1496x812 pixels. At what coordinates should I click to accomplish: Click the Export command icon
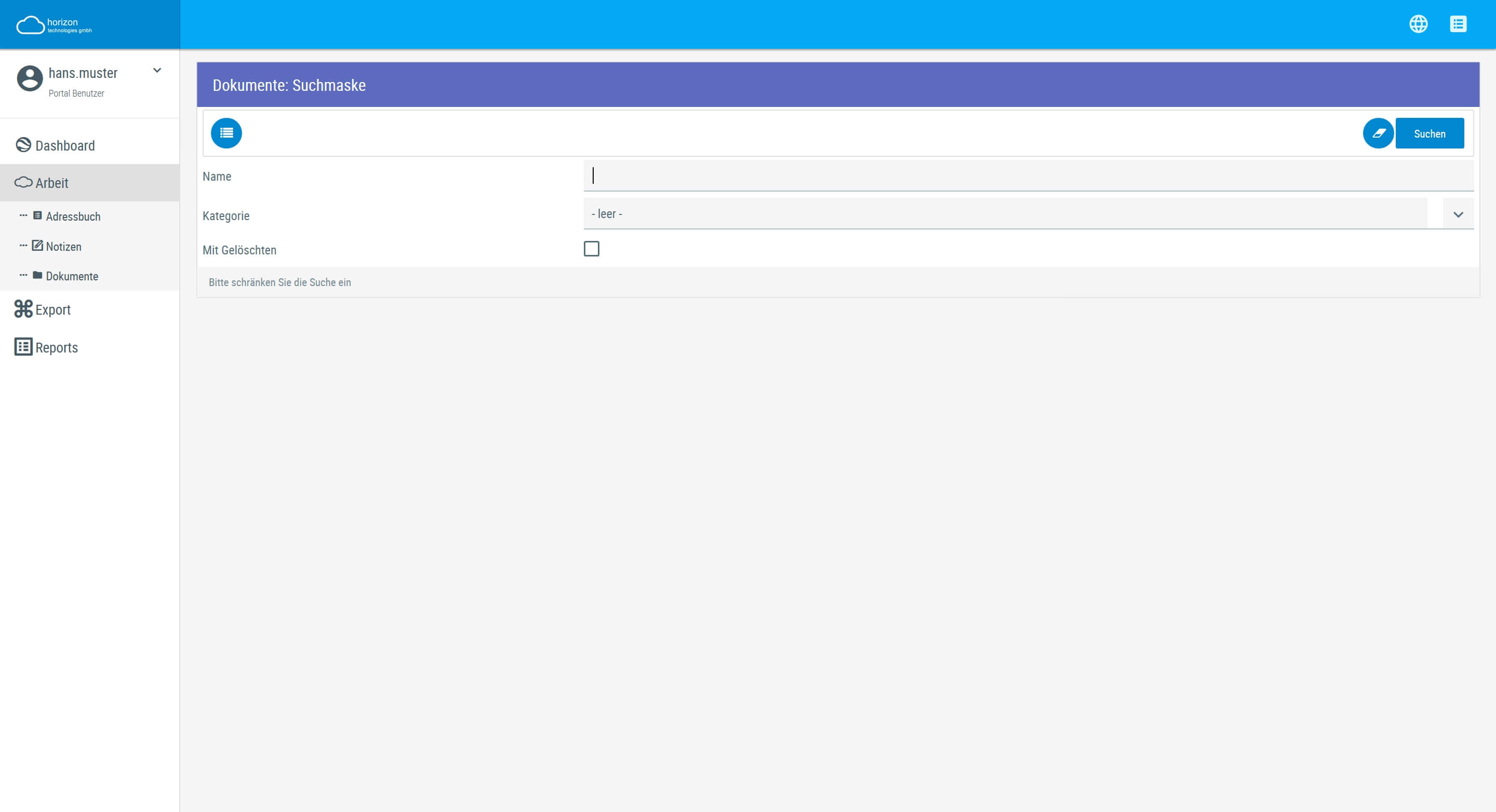pyautogui.click(x=23, y=309)
